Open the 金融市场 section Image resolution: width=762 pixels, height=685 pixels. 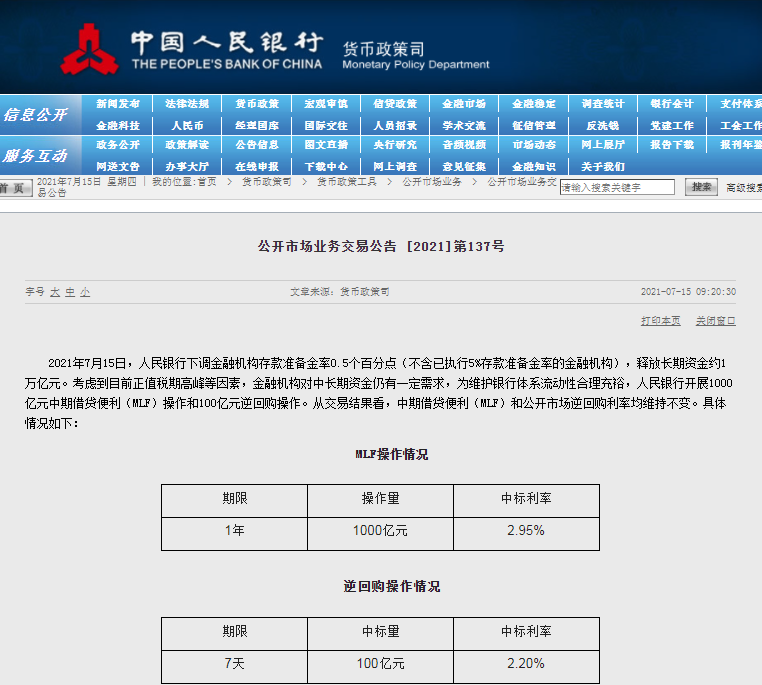[x=464, y=104]
